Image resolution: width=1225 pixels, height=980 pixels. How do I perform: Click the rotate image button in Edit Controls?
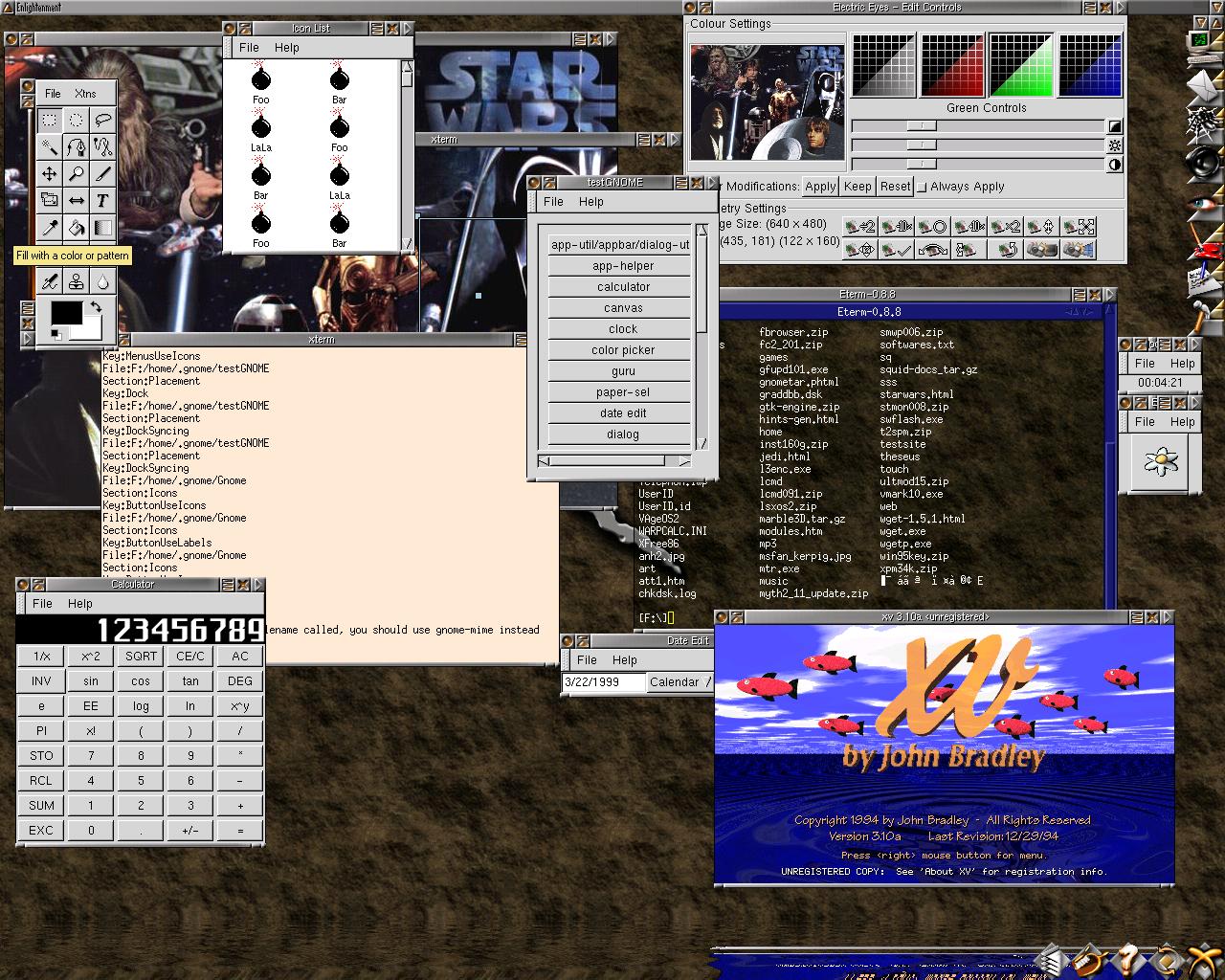(1005, 250)
